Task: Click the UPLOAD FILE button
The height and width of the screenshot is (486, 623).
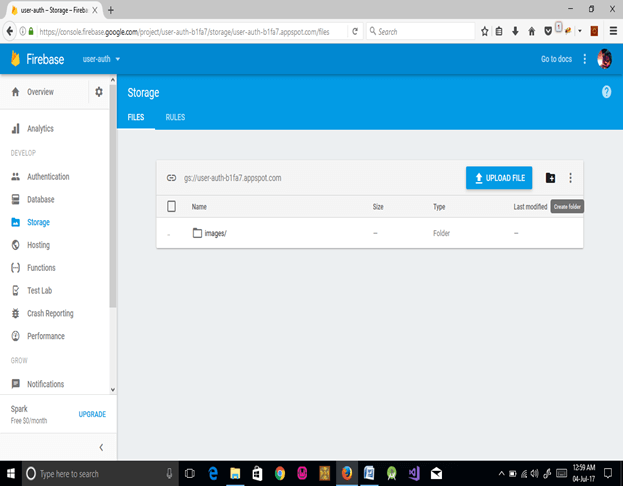Action: click(499, 178)
